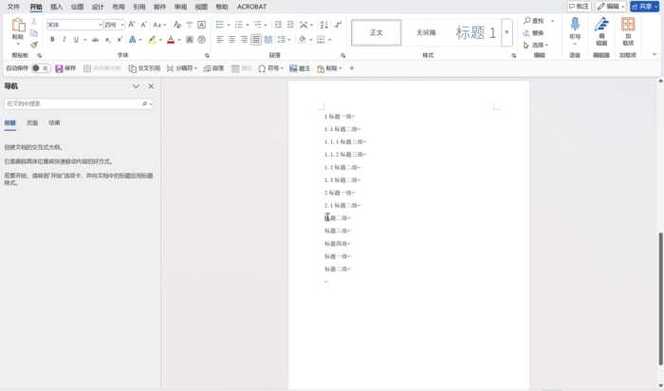Open the Change Case Aa dropdown
Screen dimensions: 664x391
159,25
